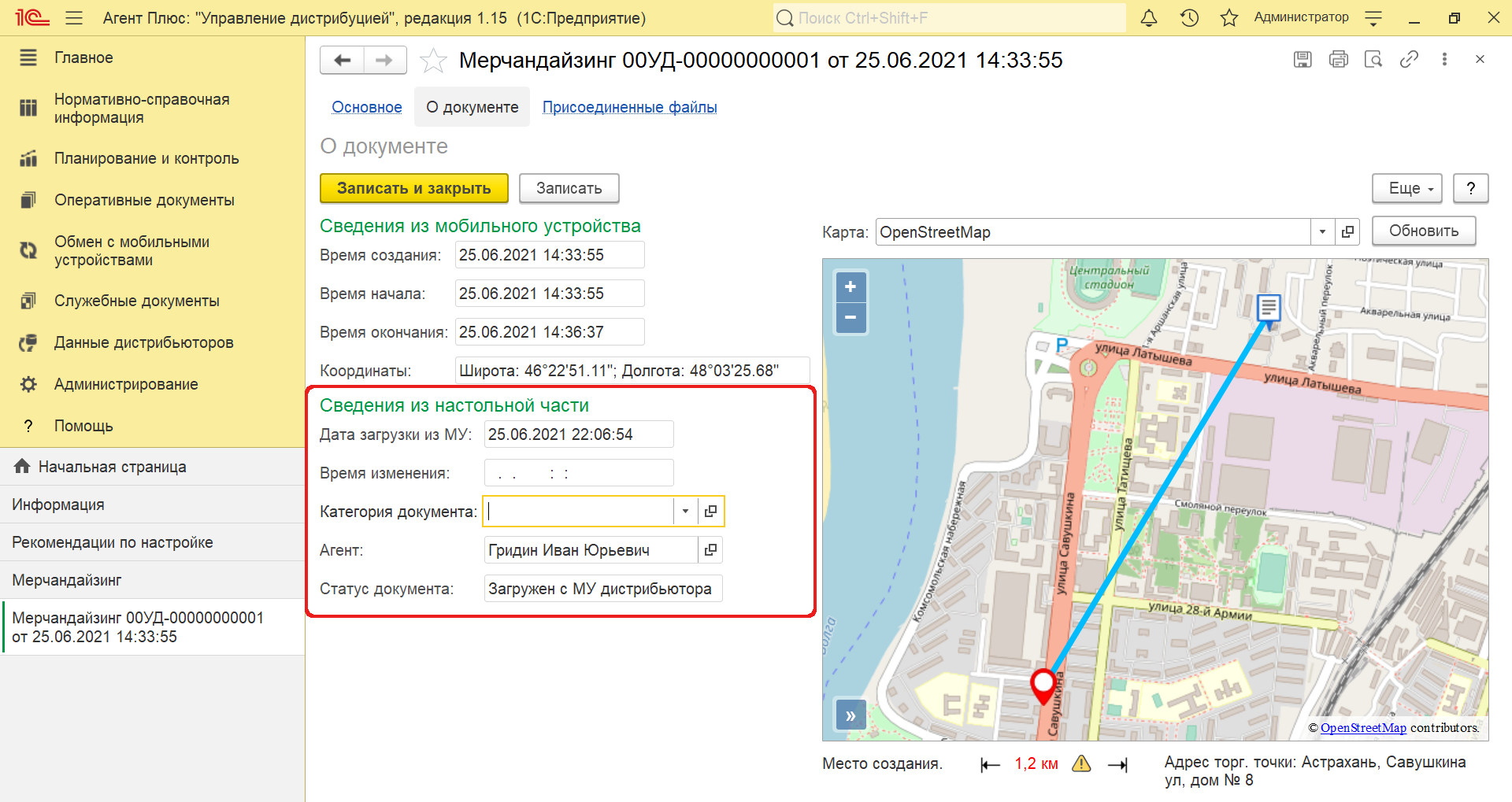The image size is (1512, 802).
Task: Switch to Рекомендации по настройке window
Action: (x=152, y=542)
